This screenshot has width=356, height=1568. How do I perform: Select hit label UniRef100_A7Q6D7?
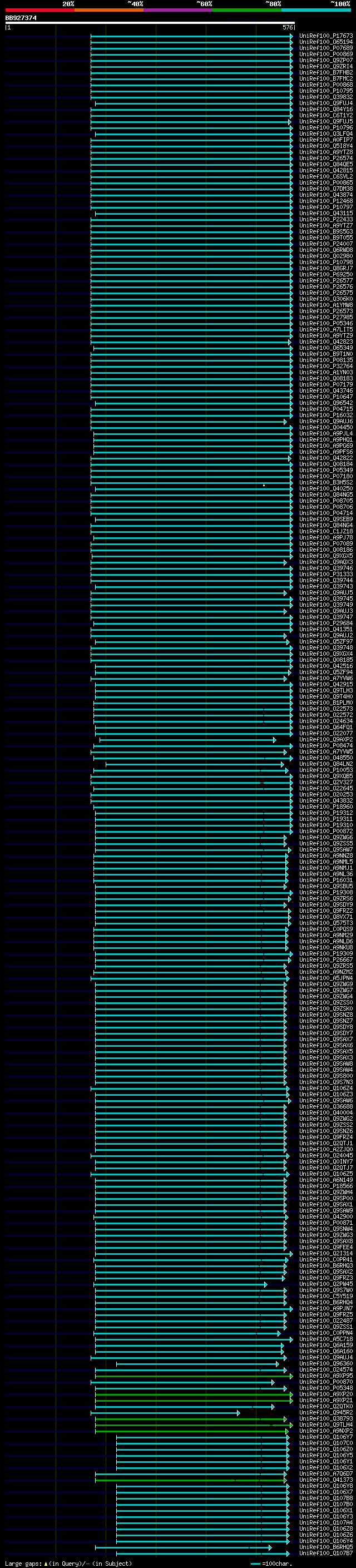tap(326, 1473)
